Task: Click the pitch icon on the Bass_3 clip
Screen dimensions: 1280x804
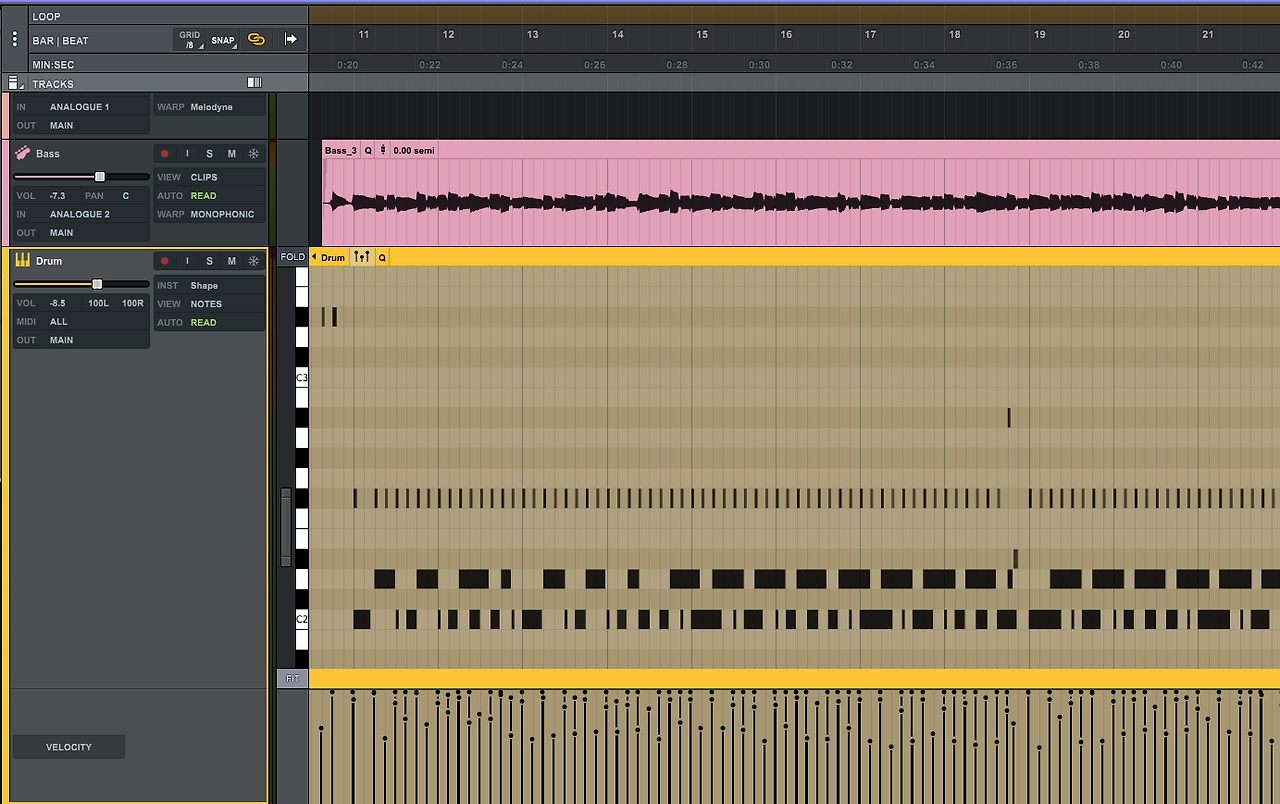Action: coord(382,150)
